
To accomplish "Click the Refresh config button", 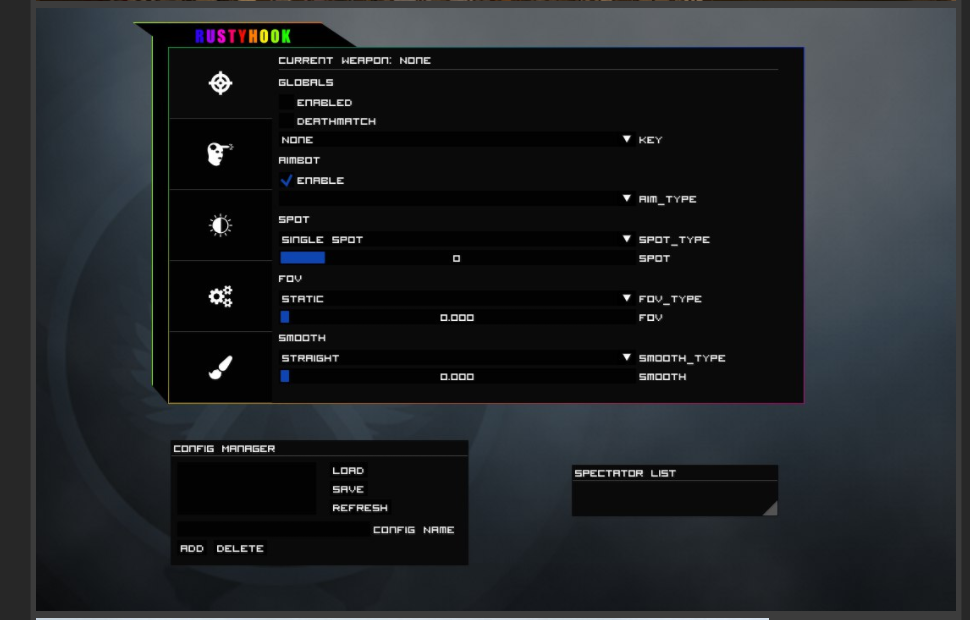I will pos(360,508).
